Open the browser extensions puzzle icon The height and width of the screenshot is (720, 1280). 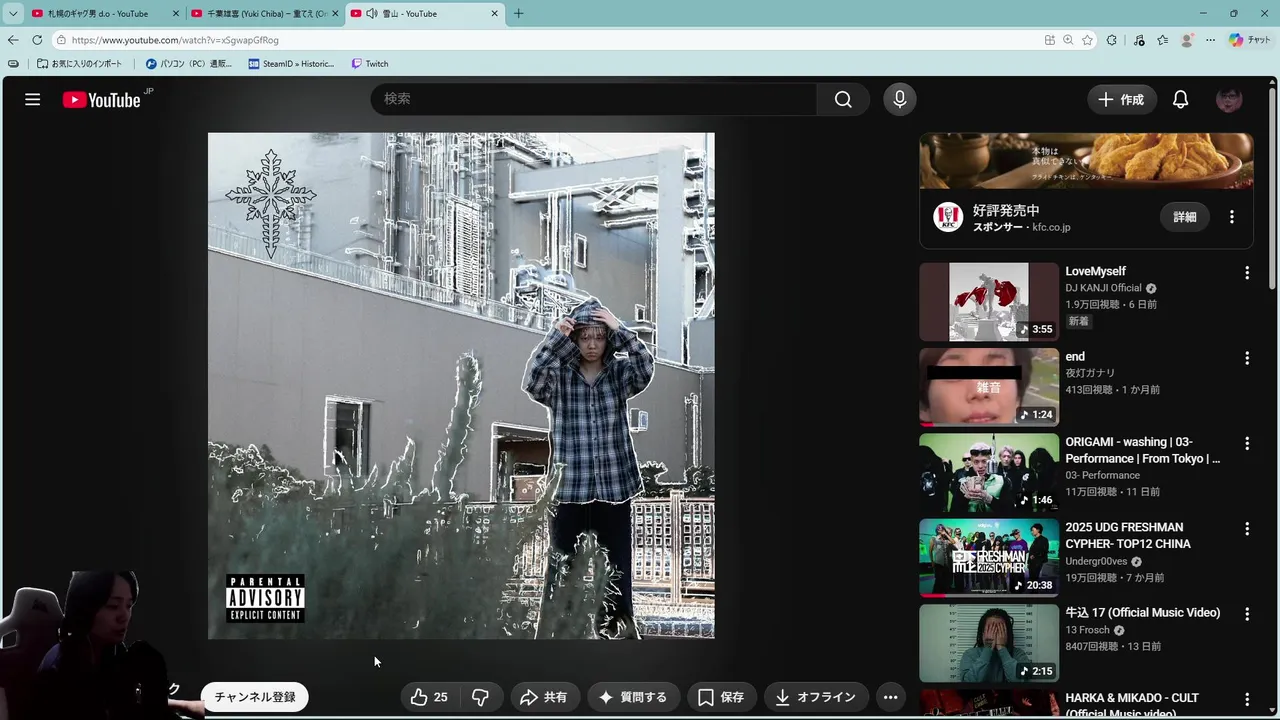[1112, 40]
